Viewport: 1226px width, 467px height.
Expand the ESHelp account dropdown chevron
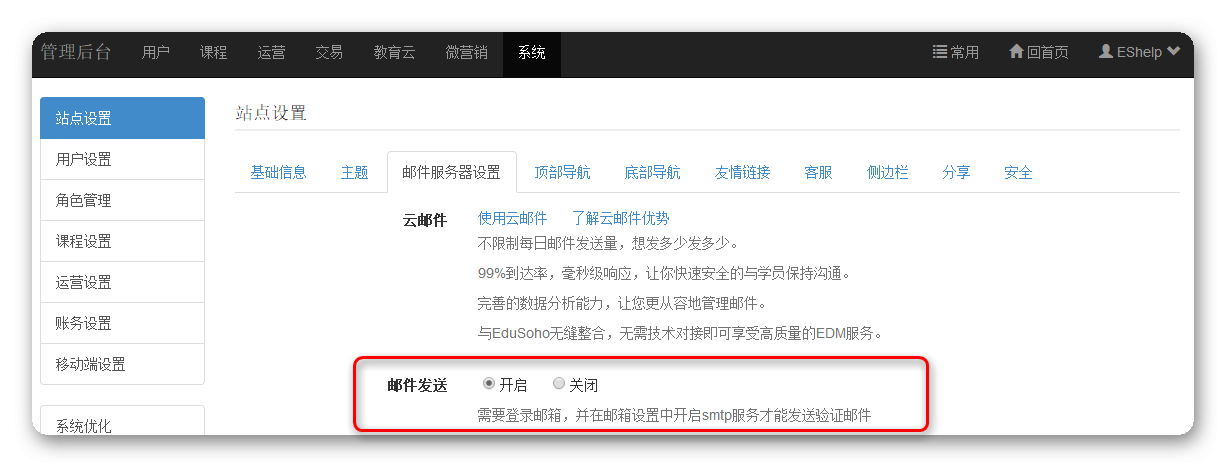[1173, 52]
